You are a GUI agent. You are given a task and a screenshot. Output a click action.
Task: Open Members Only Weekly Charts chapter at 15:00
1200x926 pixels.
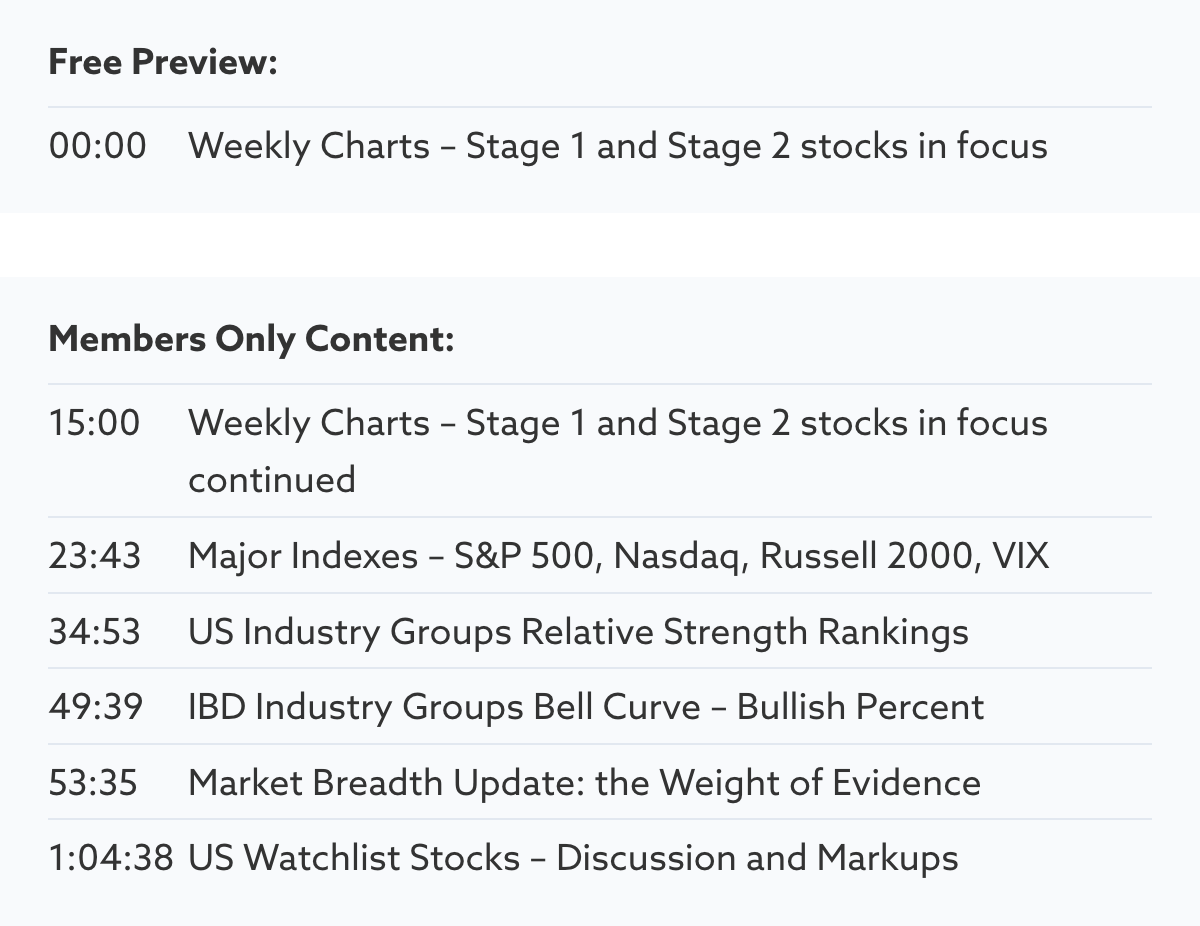pos(617,423)
